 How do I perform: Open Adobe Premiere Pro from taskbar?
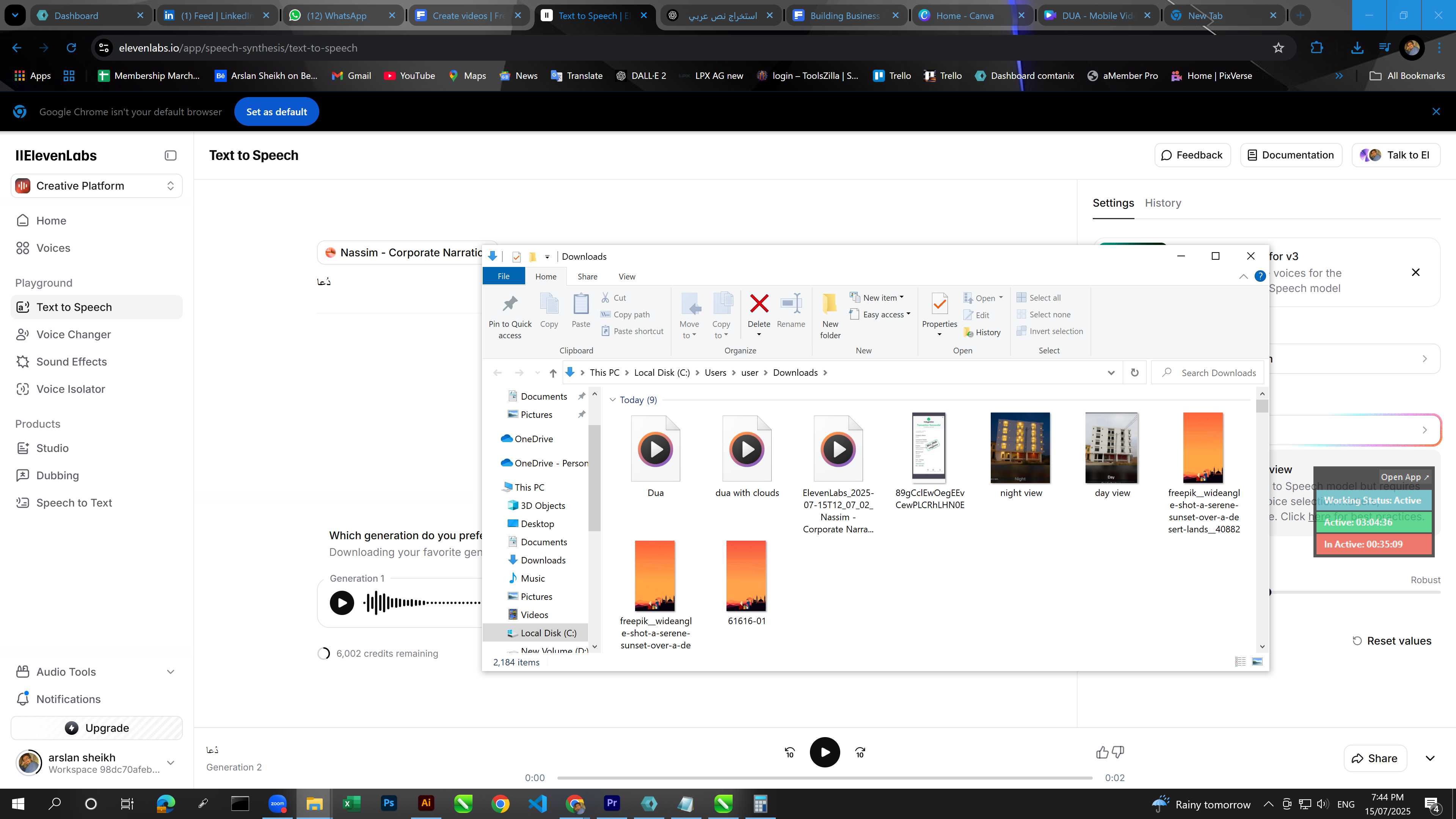612,803
